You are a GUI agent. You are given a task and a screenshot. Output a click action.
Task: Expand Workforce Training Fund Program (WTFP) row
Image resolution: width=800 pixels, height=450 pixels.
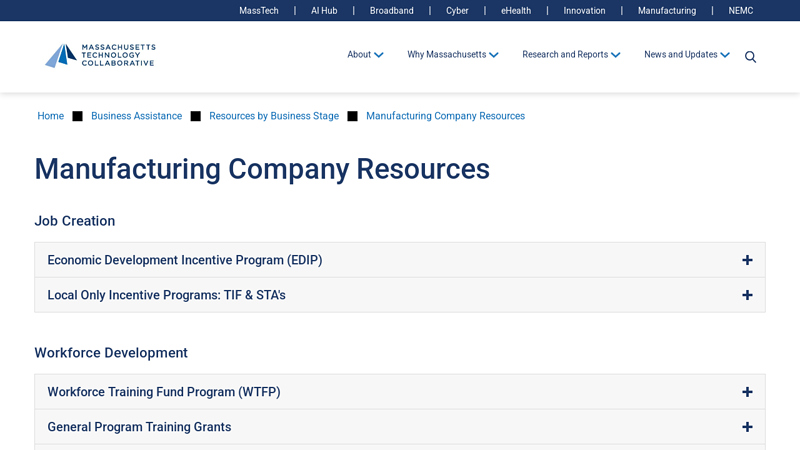click(x=400, y=392)
